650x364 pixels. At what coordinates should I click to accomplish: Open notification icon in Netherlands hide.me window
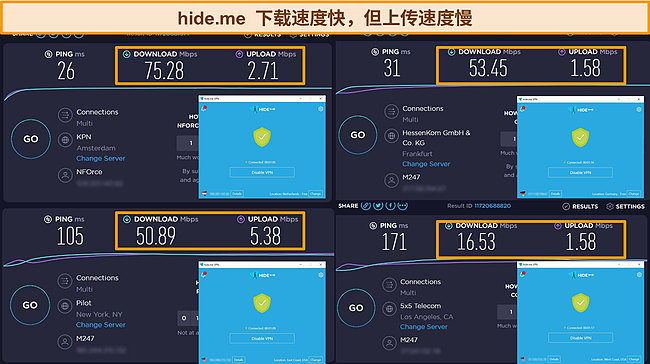point(204,108)
